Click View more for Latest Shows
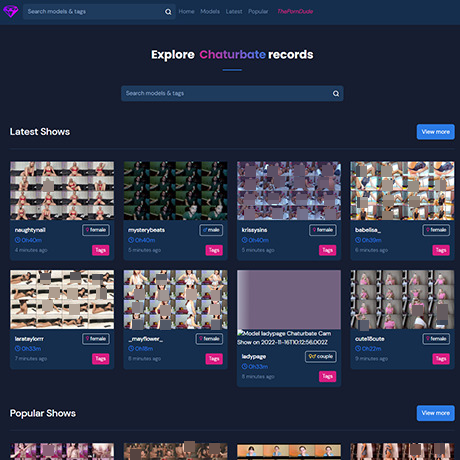This screenshot has width=460, height=460. [x=435, y=132]
